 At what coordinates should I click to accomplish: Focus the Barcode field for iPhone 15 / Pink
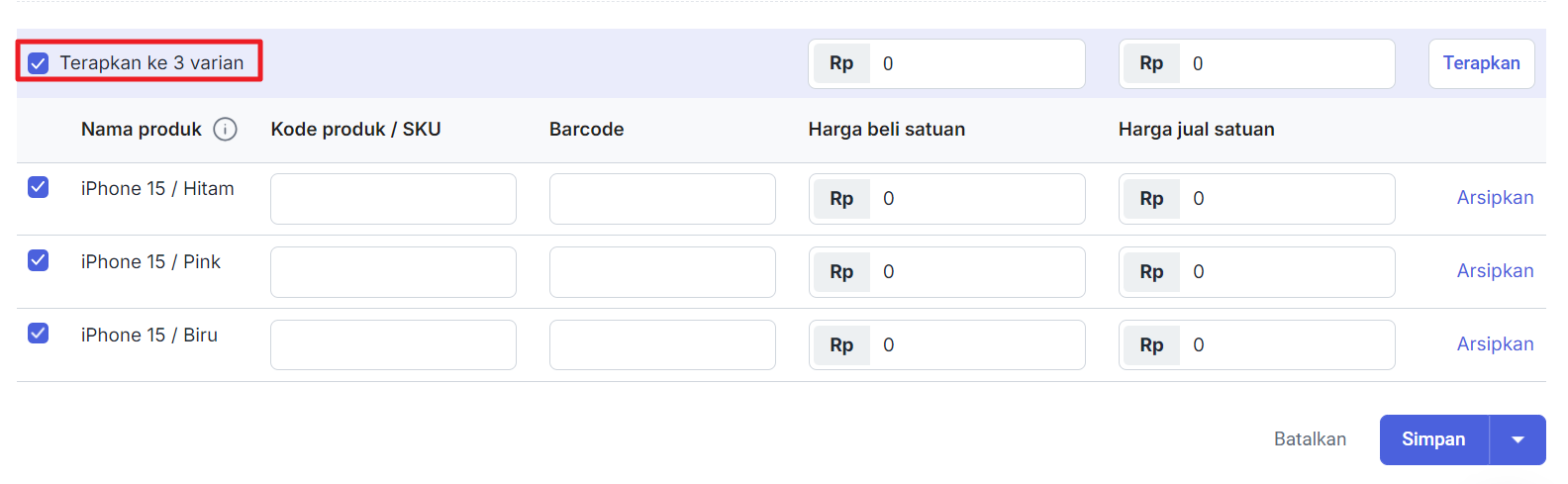point(662,272)
